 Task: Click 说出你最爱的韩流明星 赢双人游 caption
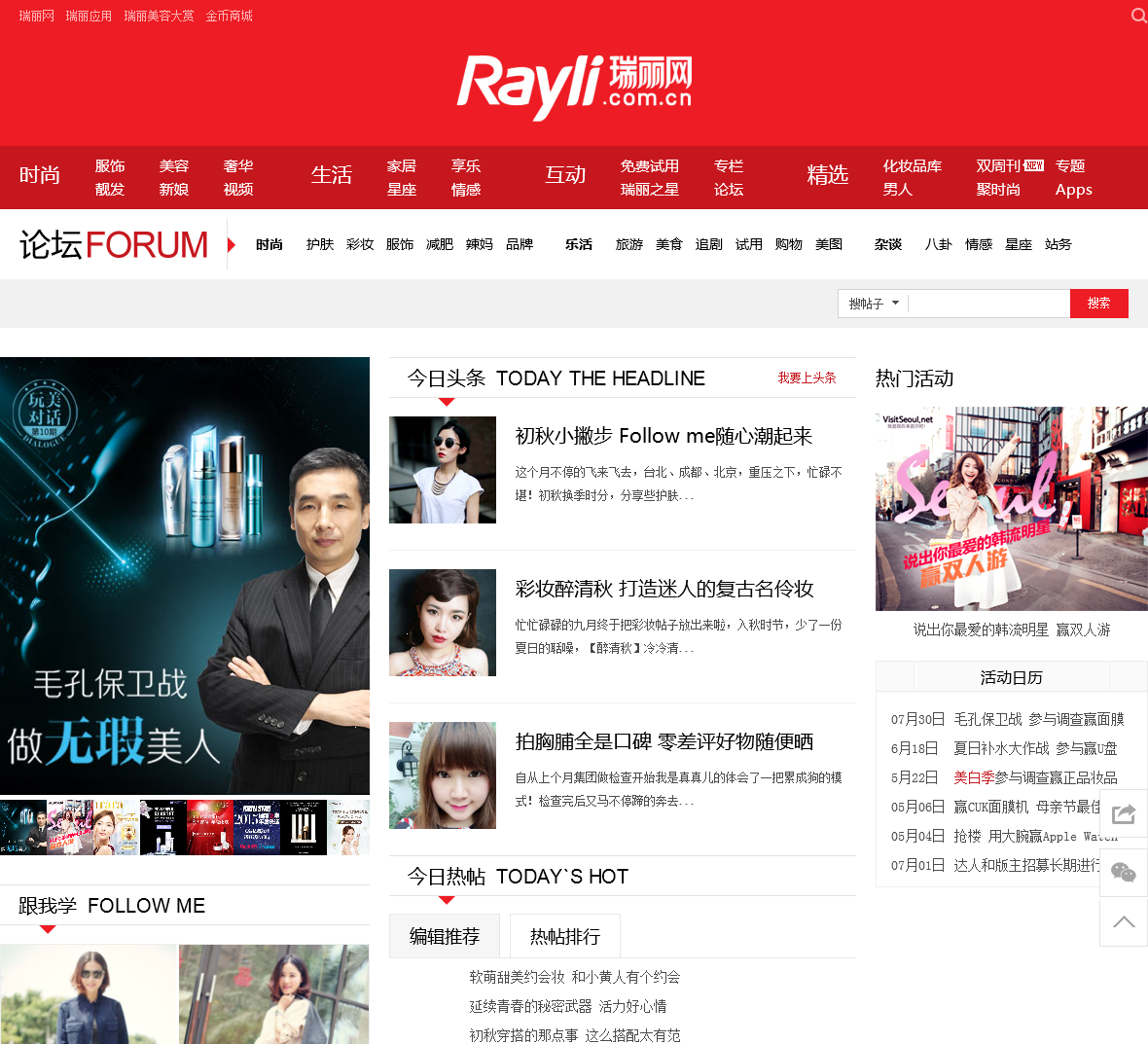pyautogui.click(x=1012, y=630)
